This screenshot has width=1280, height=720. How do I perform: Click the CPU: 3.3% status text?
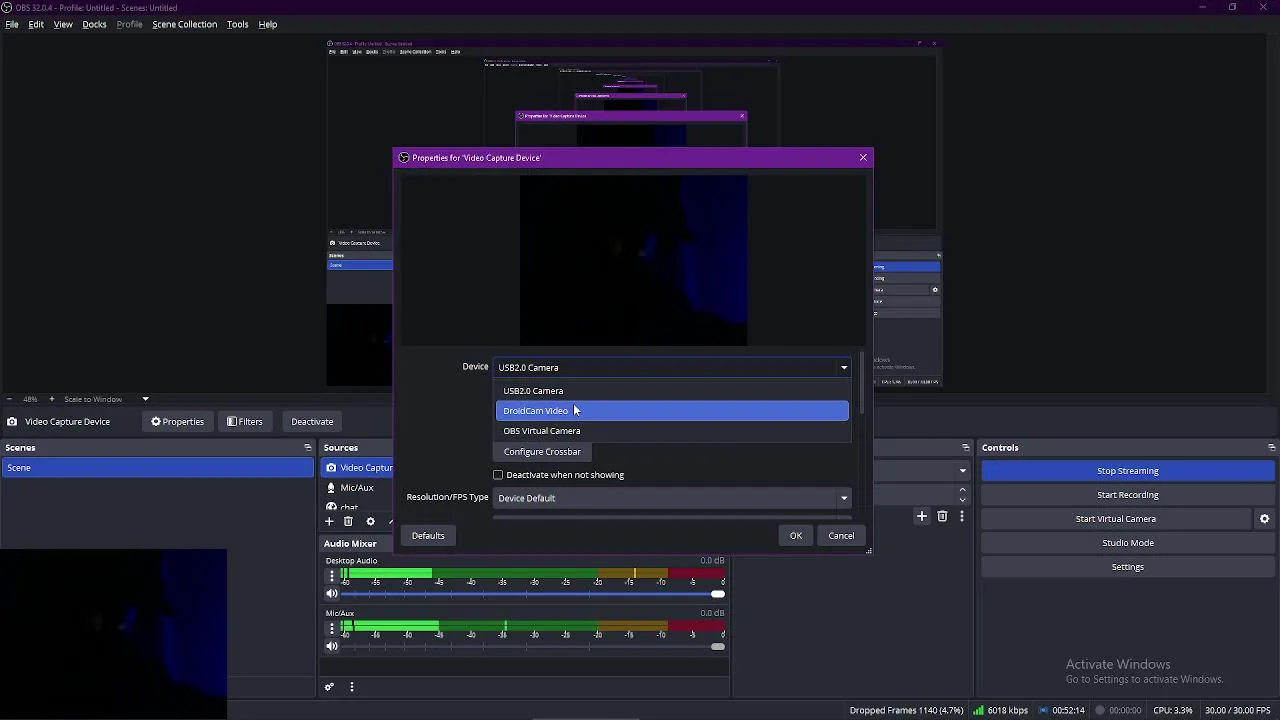[1172, 710]
